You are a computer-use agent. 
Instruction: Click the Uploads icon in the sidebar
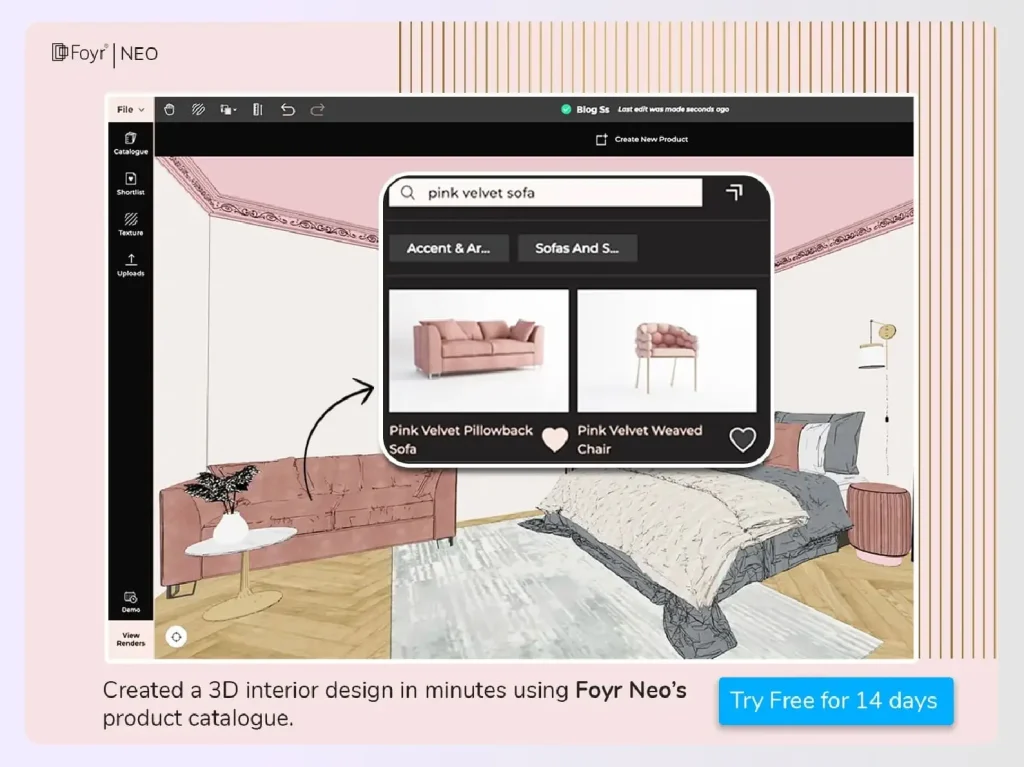click(129, 264)
